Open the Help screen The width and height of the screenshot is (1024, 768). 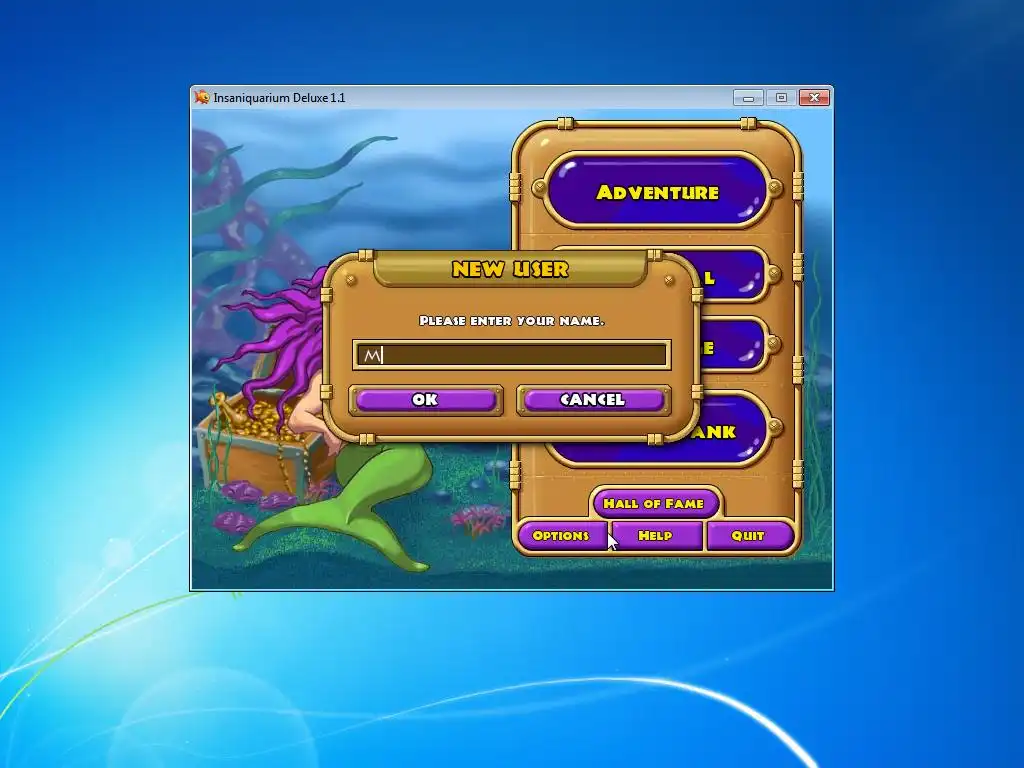click(656, 536)
